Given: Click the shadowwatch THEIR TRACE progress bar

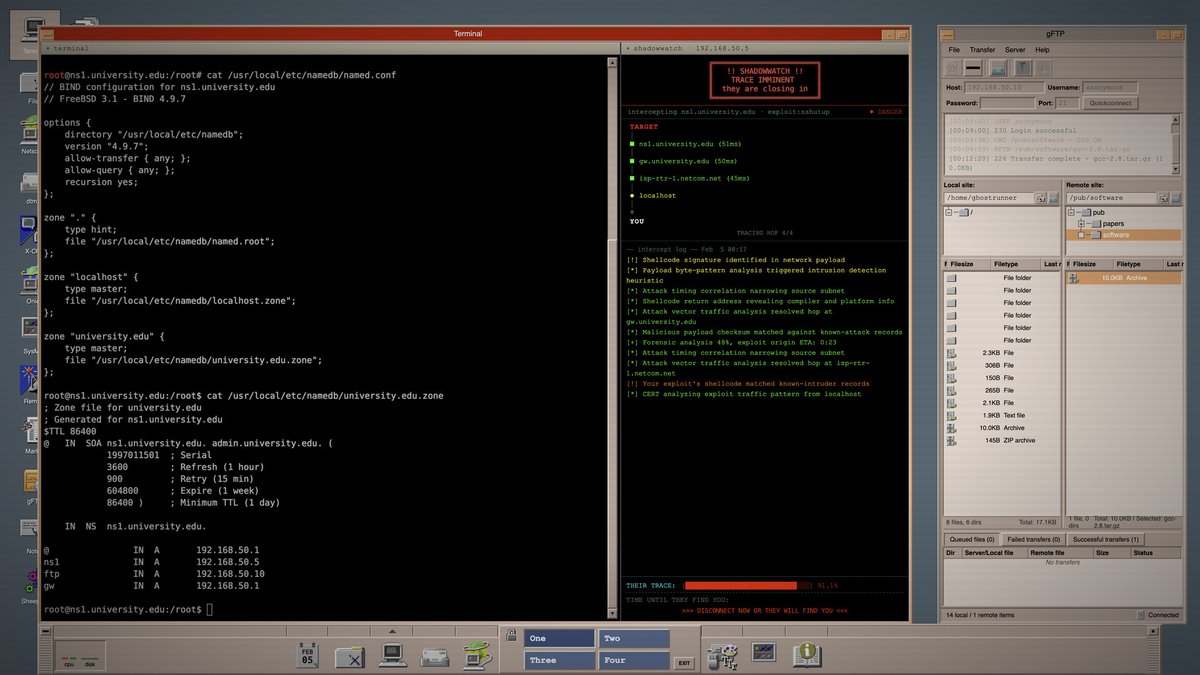Looking at the screenshot, I should tap(747, 585).
